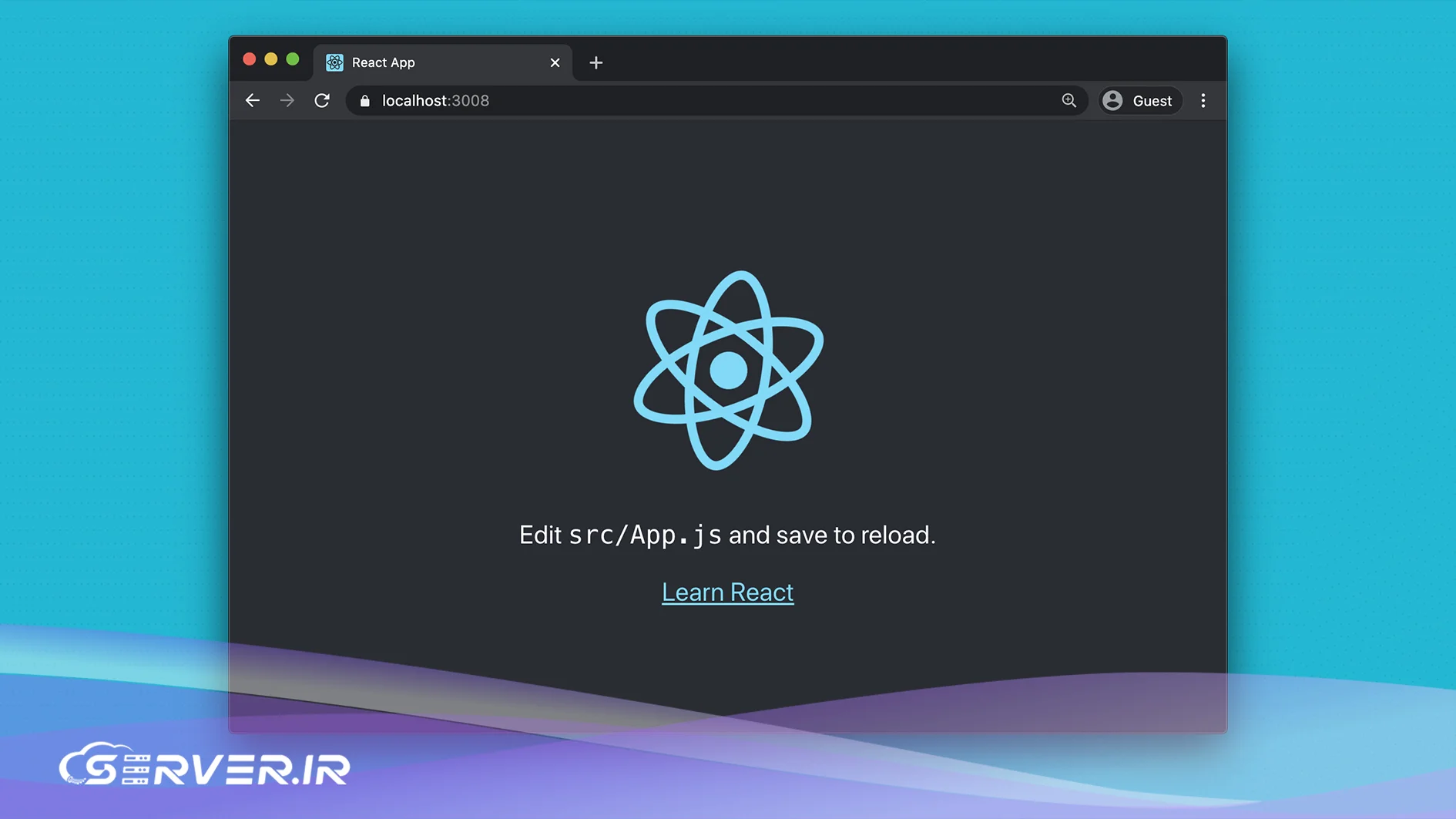The height and width of the screenshot is (819, 1456).
Task: Go back using the browser back arrow
Action: pyautogui.click(x=253, y=101)
